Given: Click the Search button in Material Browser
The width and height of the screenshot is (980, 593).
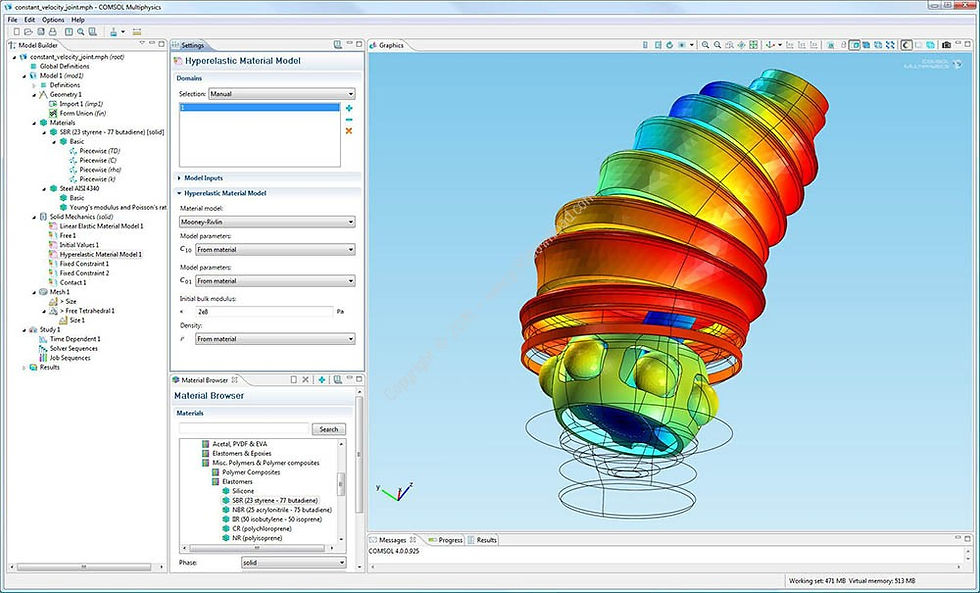Looking at the screenshot, I should point(329,429).
